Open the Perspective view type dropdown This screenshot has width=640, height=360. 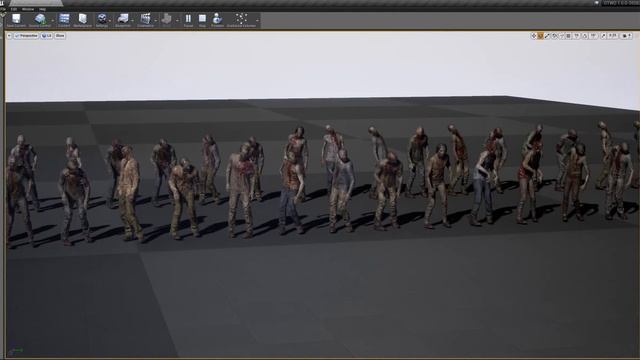point(27,36)
